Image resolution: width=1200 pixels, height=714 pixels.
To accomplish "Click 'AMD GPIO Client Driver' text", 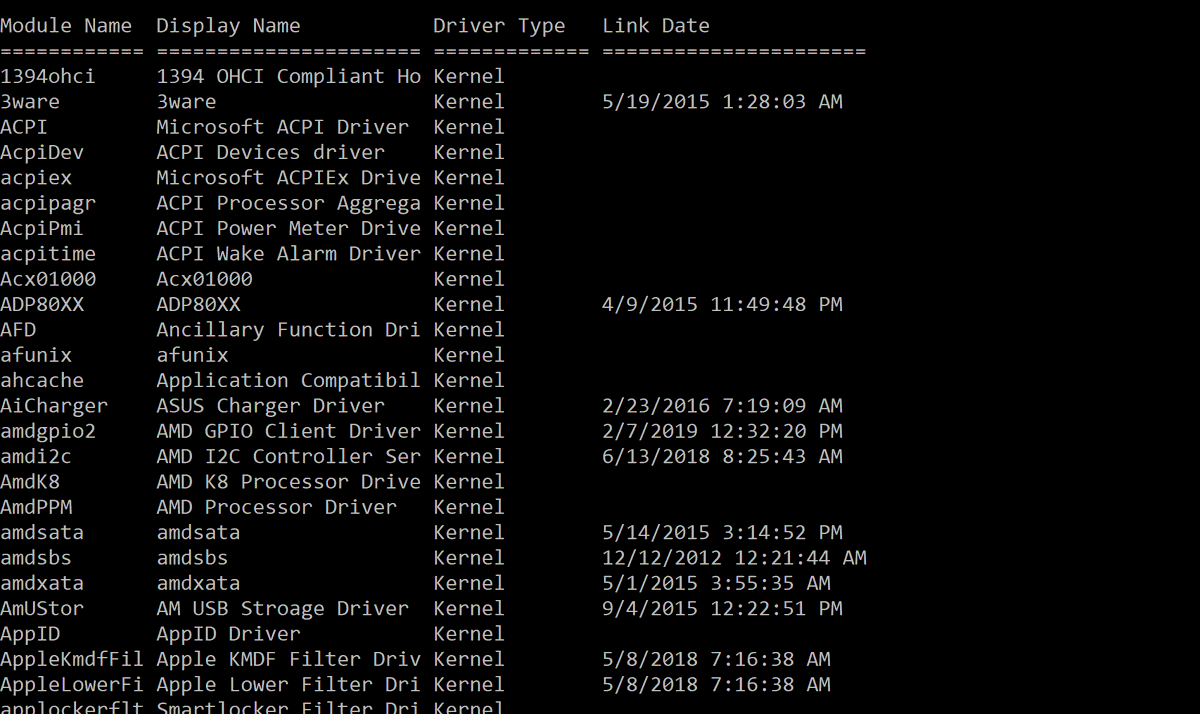I will [288, 431].
